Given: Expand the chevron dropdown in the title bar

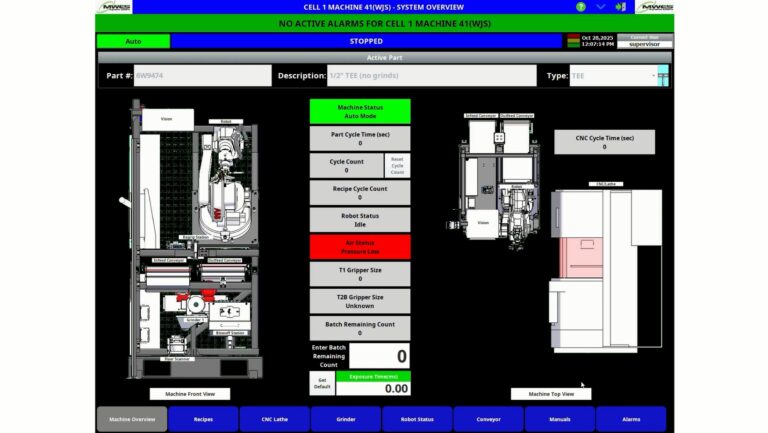Looking at the screenshot, I should click(600, 7).
